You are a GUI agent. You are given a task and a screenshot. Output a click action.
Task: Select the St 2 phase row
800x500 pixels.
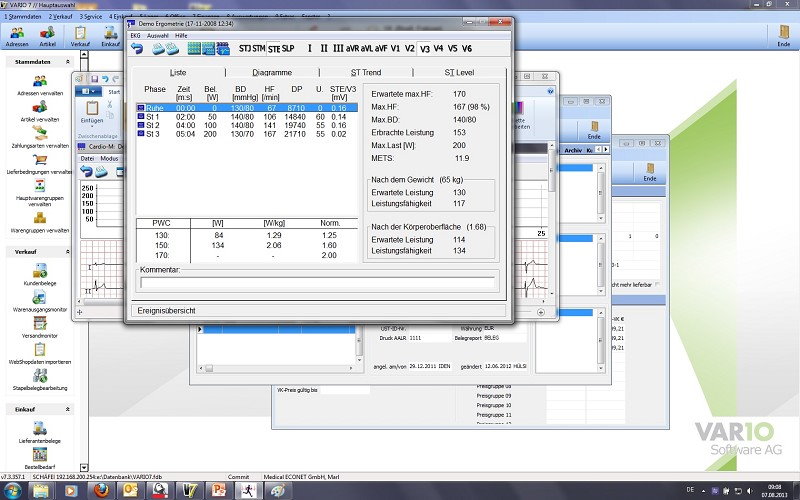tap(153, 125)
